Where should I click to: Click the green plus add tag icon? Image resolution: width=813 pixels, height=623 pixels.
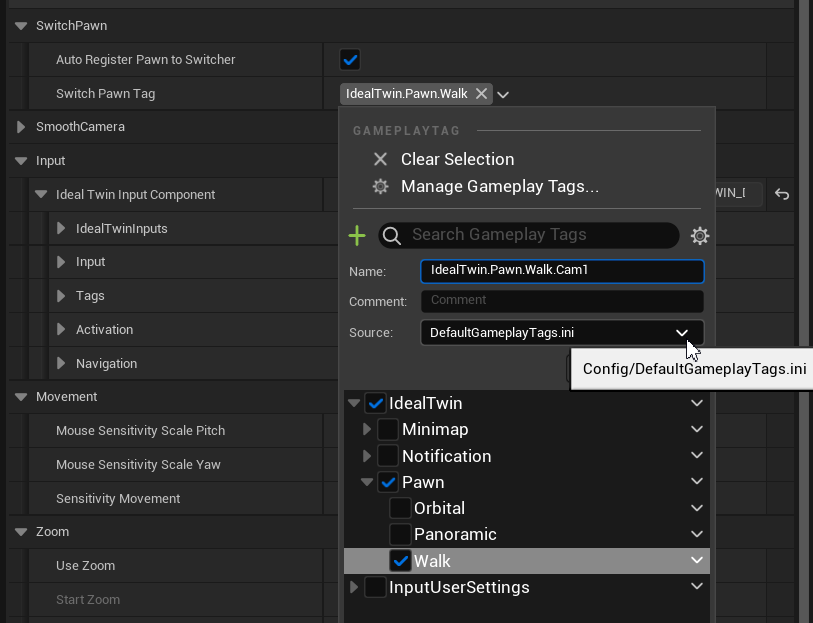(357, 235)
